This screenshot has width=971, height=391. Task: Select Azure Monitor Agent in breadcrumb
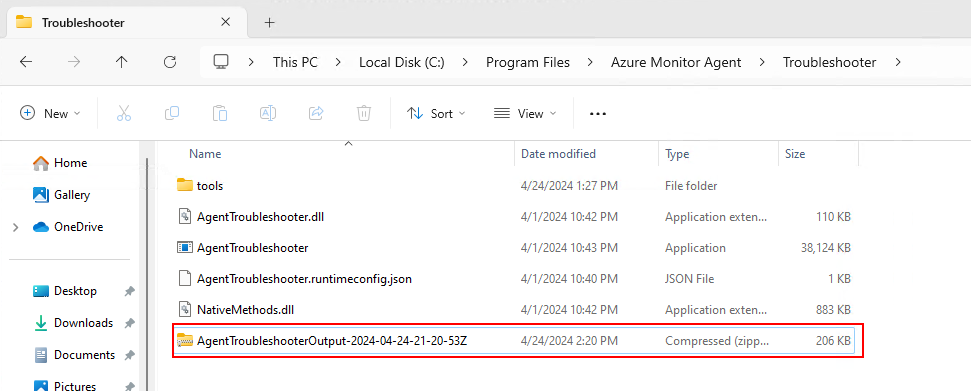(x=676, y=62)
